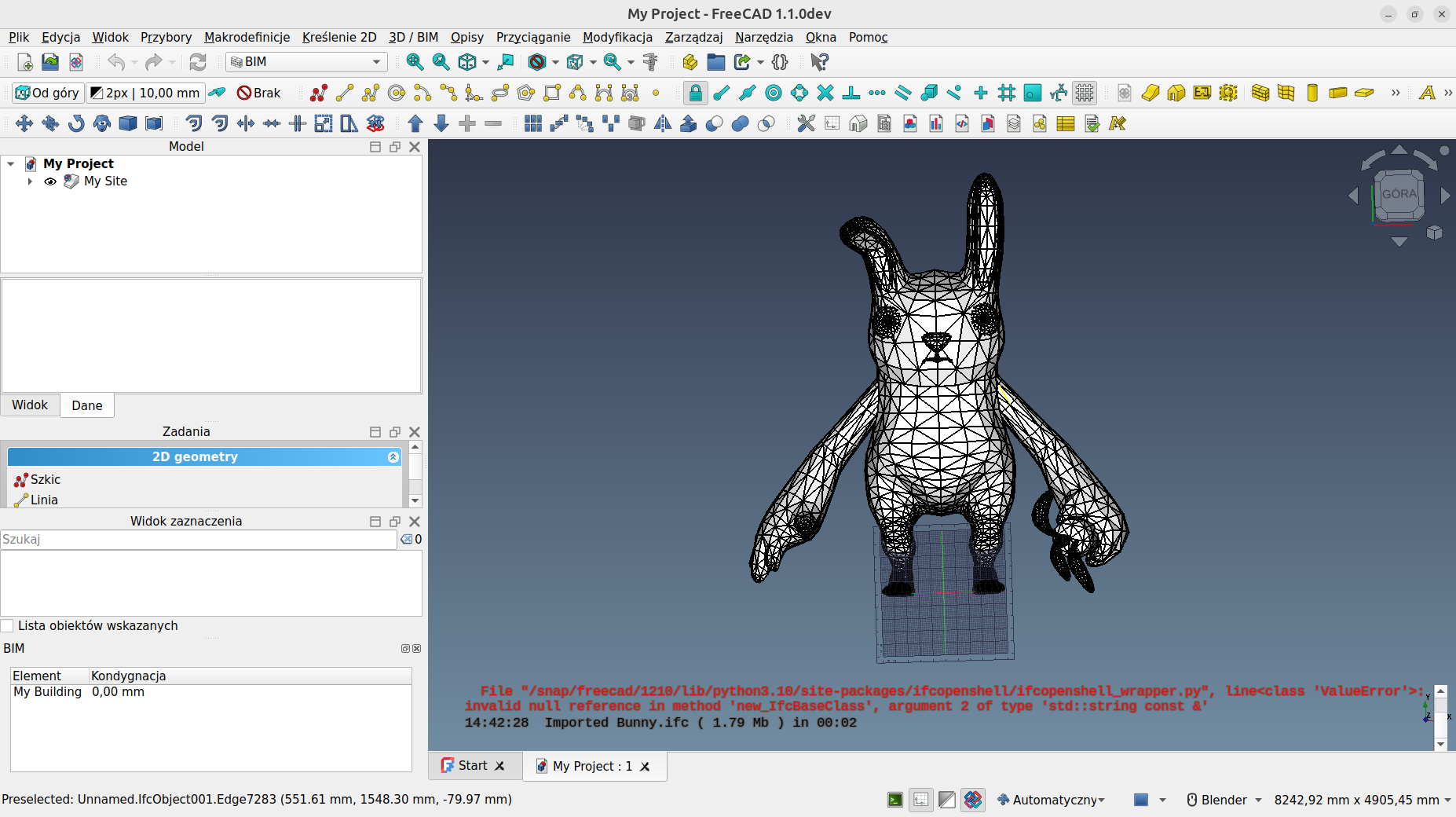Open the dimensions dropdown in the status bar
Screen dimensions: 1456x817
point(1363,800)
